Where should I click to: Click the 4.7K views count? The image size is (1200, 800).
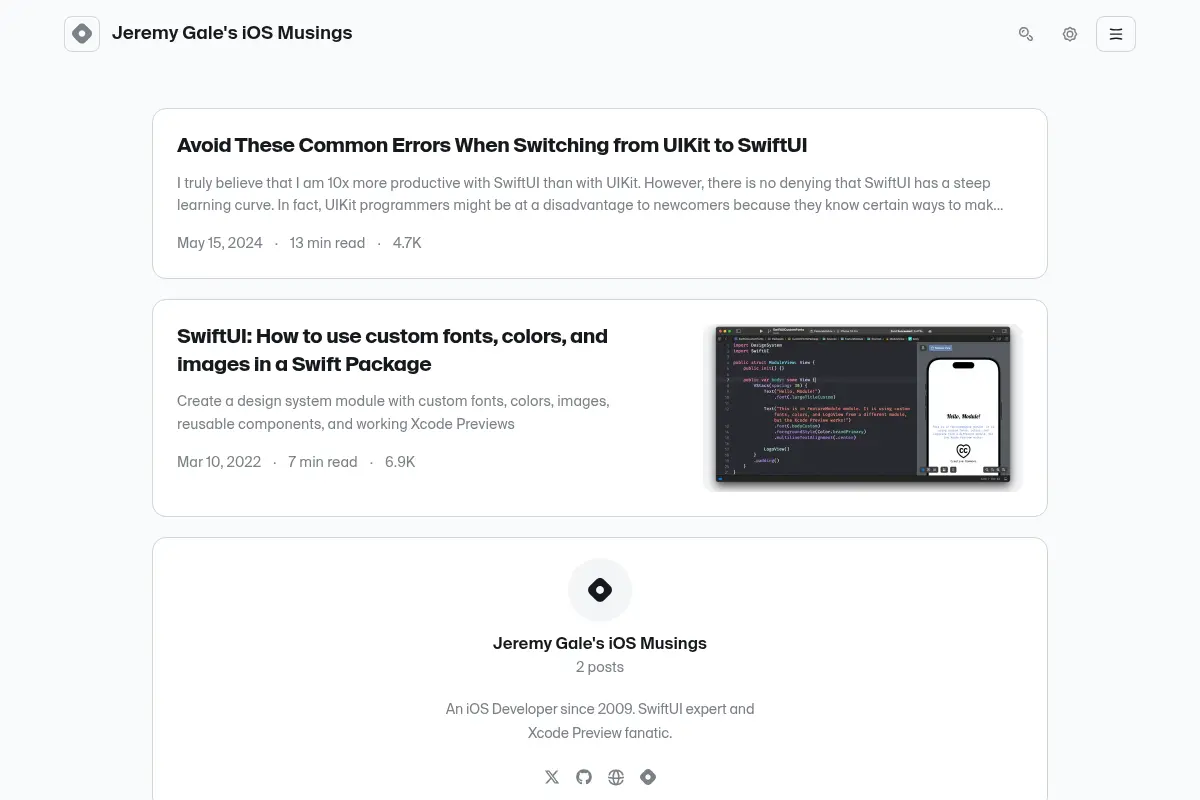point(407,243)
